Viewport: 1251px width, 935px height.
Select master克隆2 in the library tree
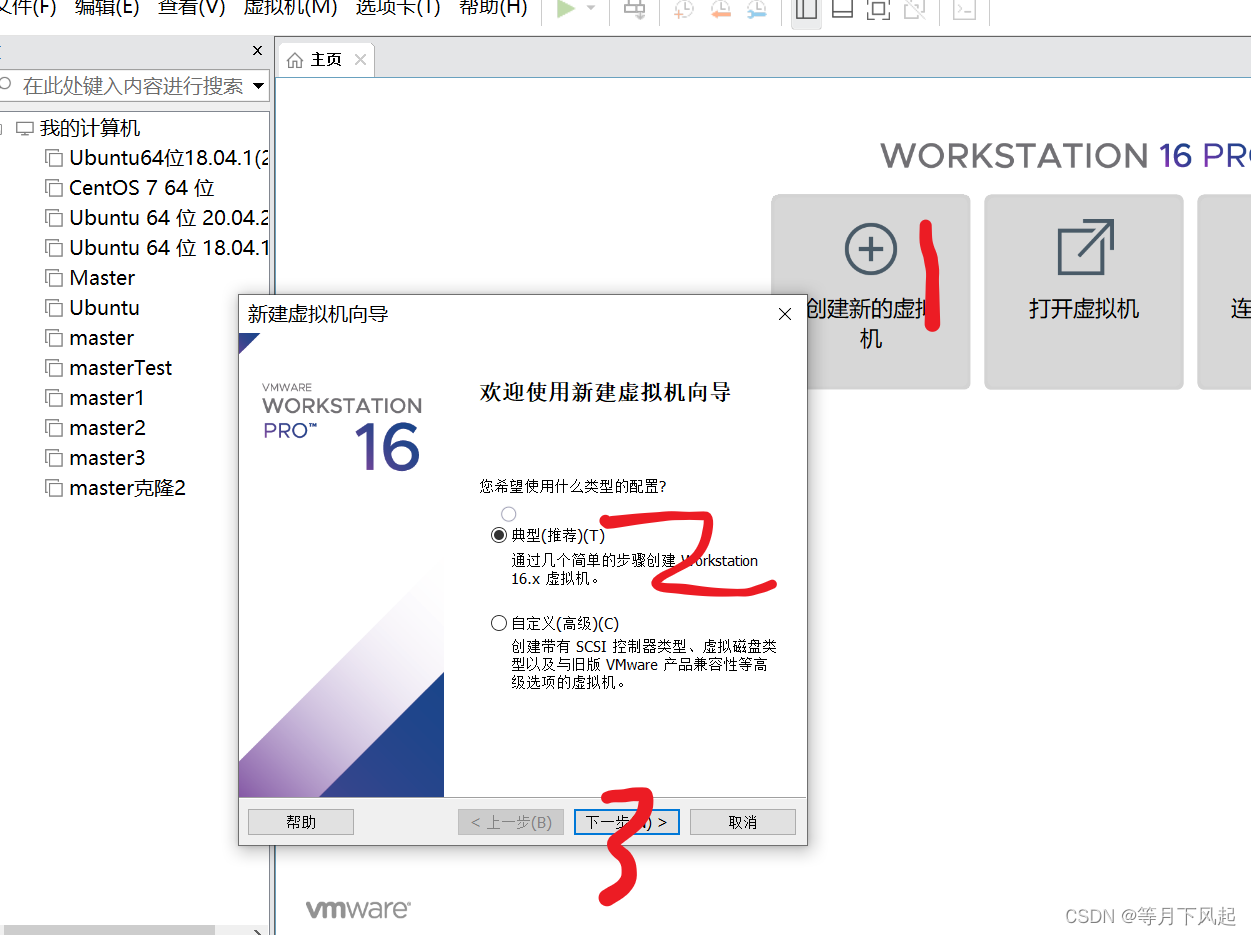pos(127,488)
